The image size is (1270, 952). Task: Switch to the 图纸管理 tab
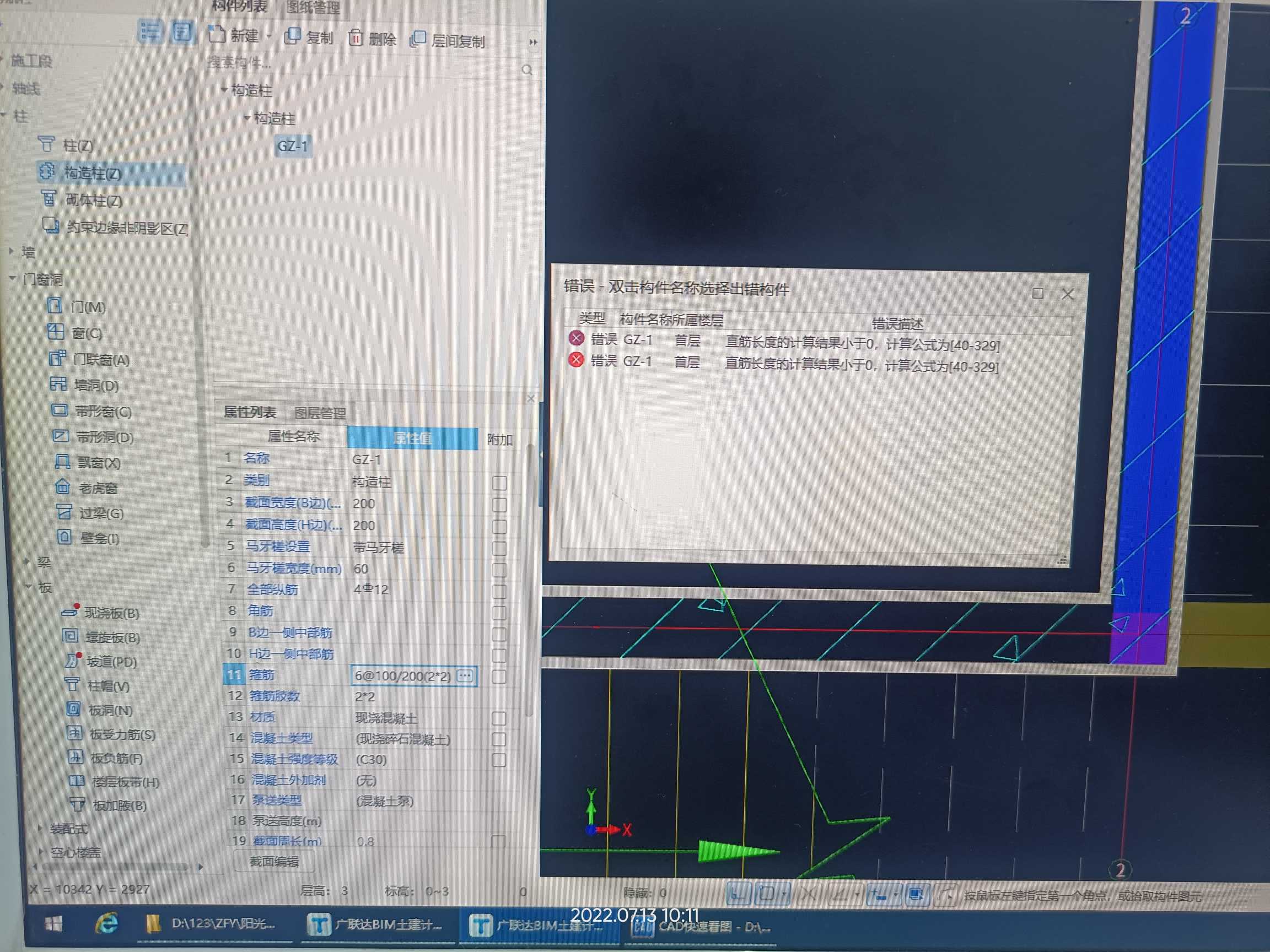313,8
